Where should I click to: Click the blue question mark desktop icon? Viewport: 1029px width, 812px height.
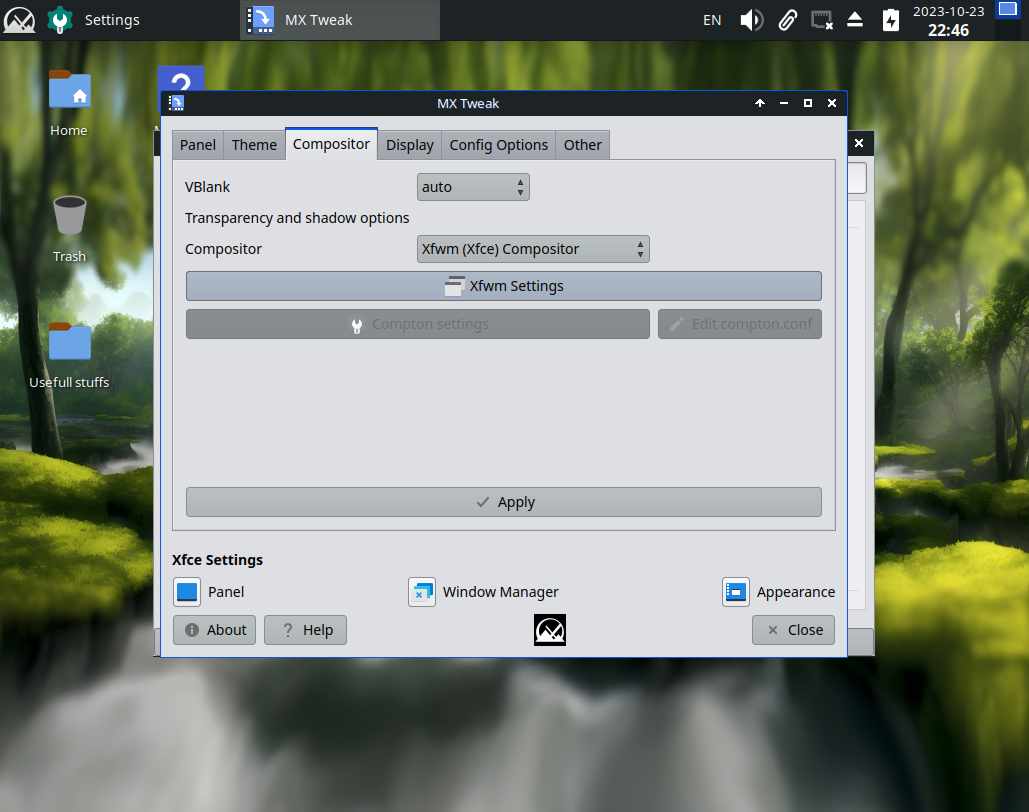[x=180, y=79]
